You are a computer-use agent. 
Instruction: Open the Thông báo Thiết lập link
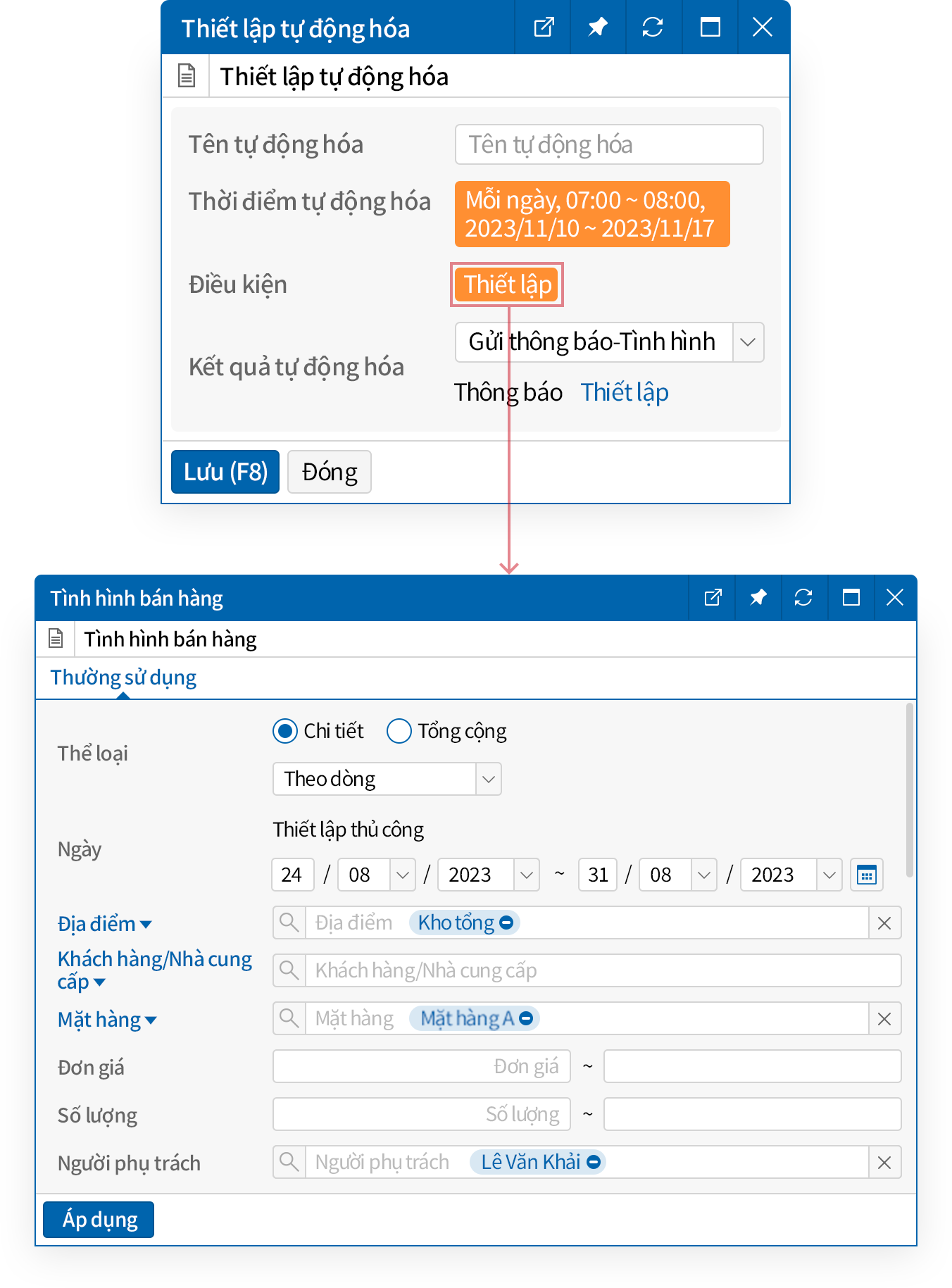[x=624, y=392]
